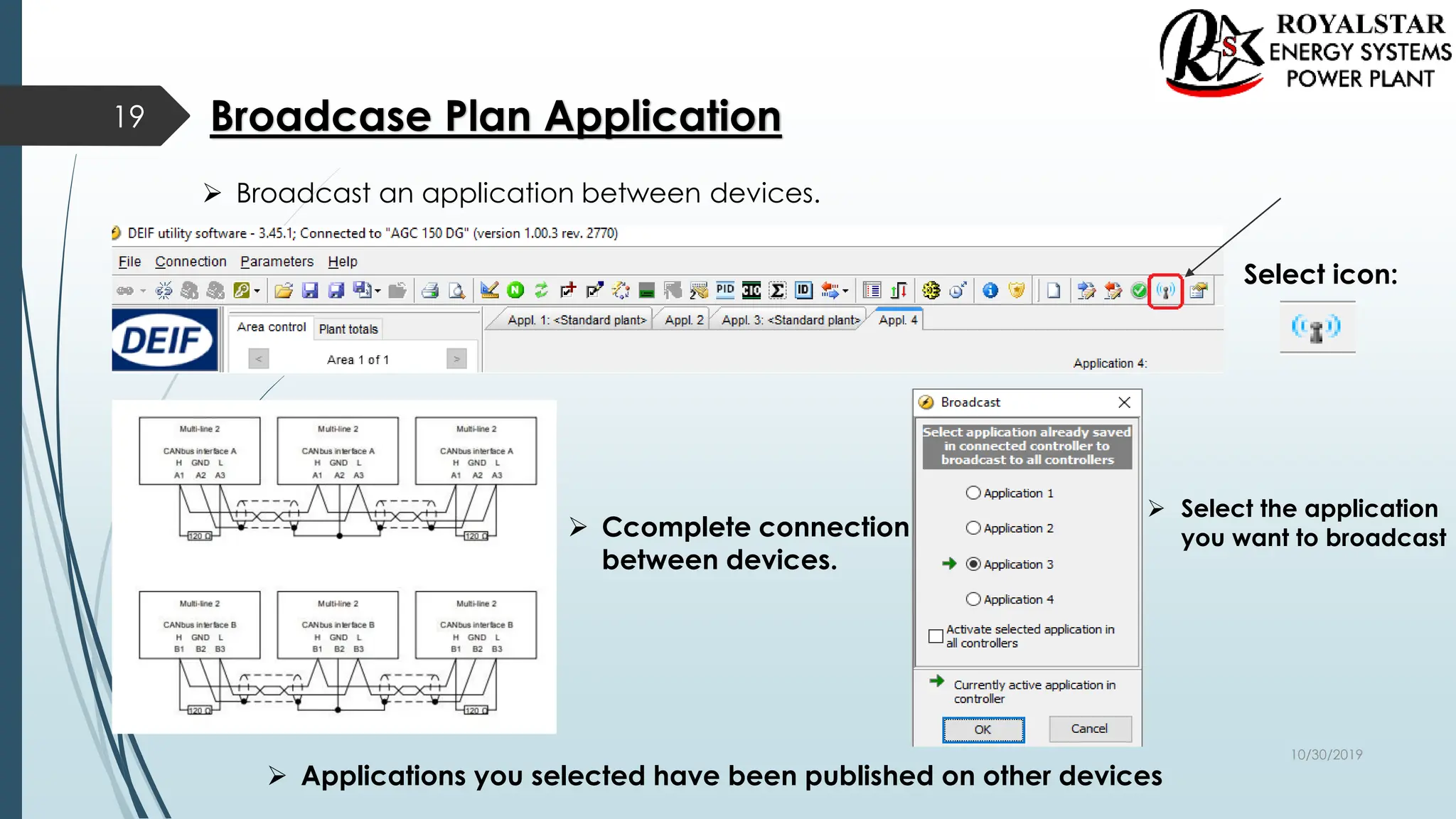Click next area arrow button
This screenshot has width=1456, height=819.
tap(456, 359)
